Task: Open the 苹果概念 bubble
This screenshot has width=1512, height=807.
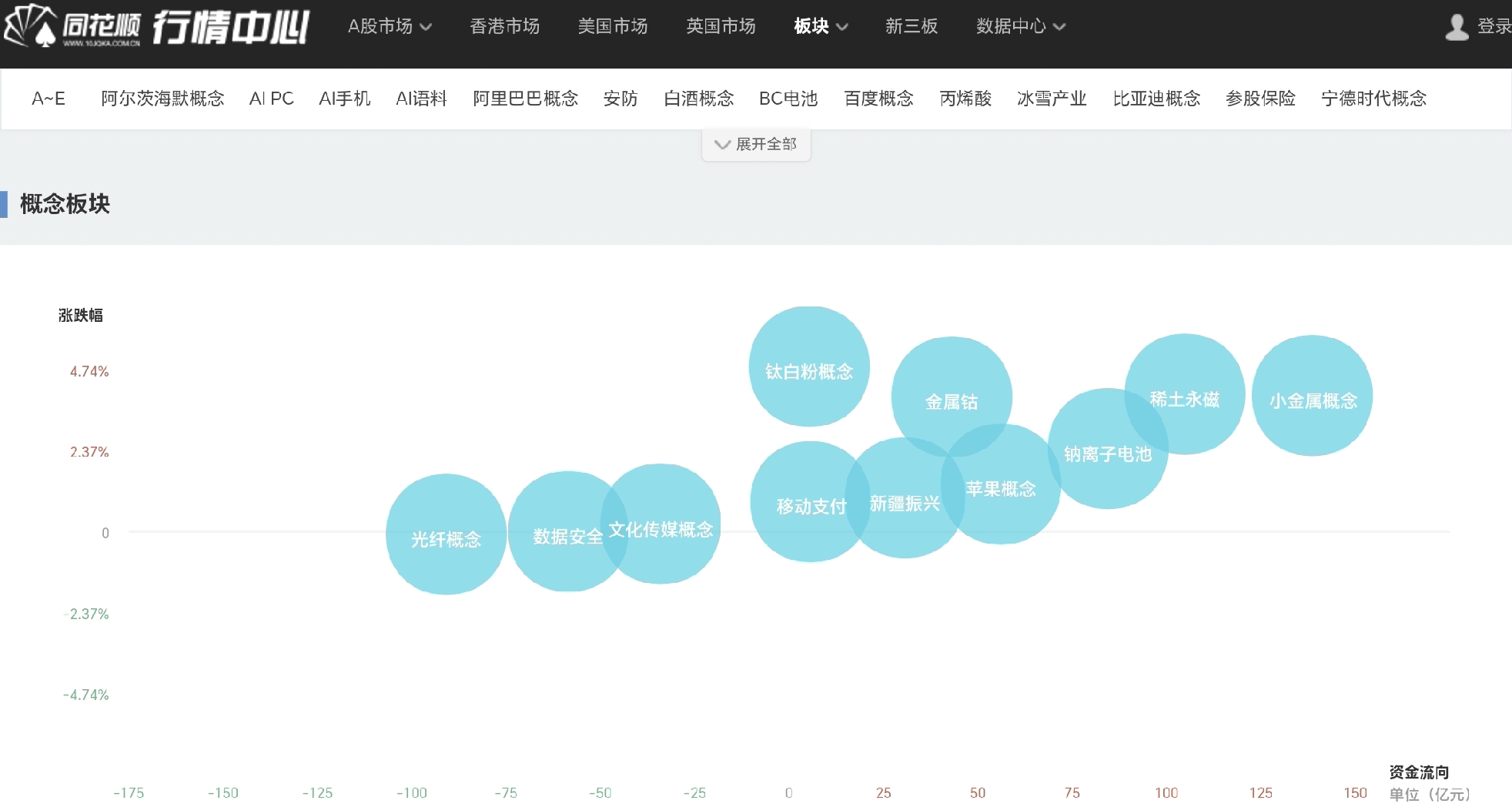Action: pos(1002,488)
